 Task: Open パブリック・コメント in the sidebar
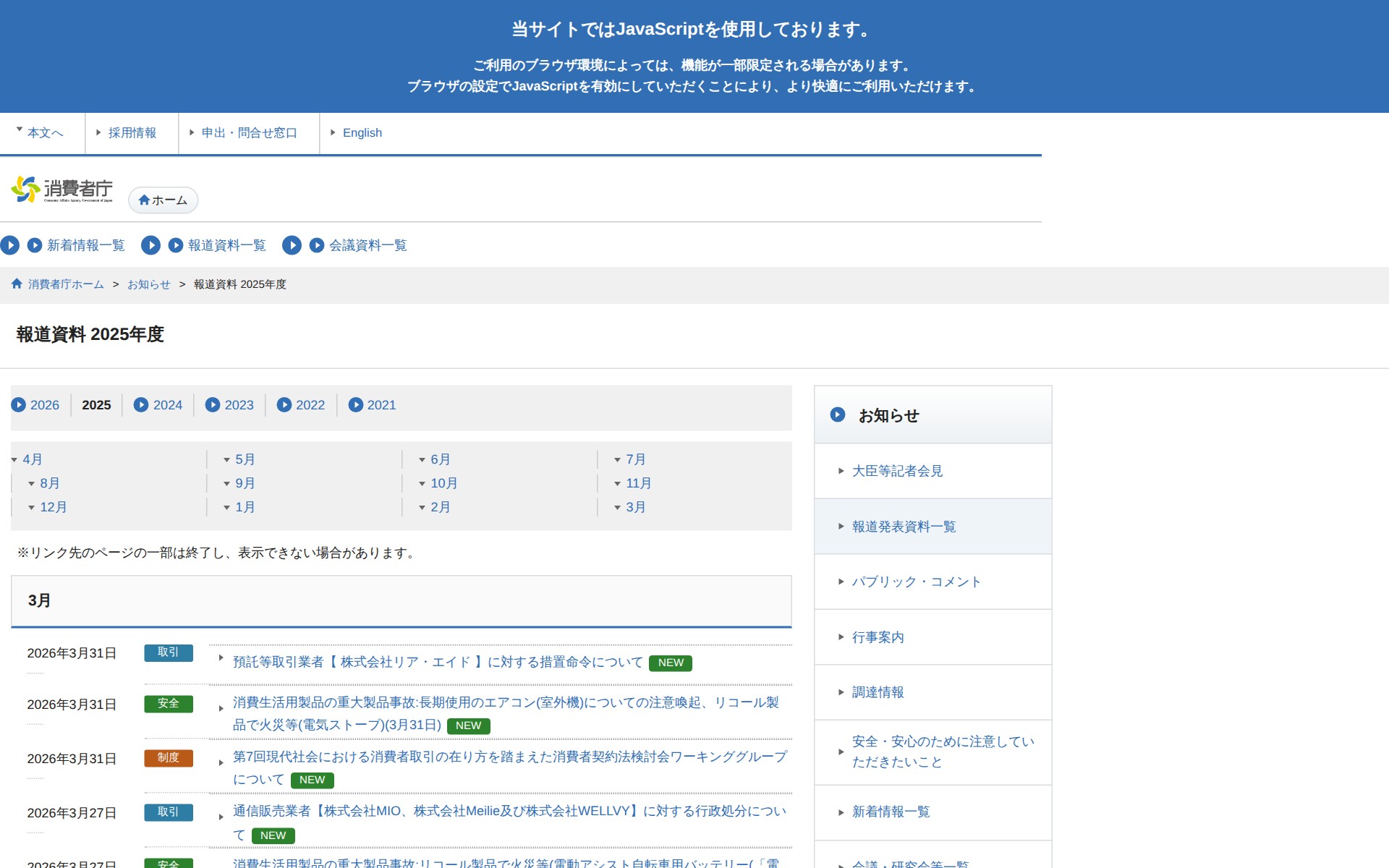[916, 582]
